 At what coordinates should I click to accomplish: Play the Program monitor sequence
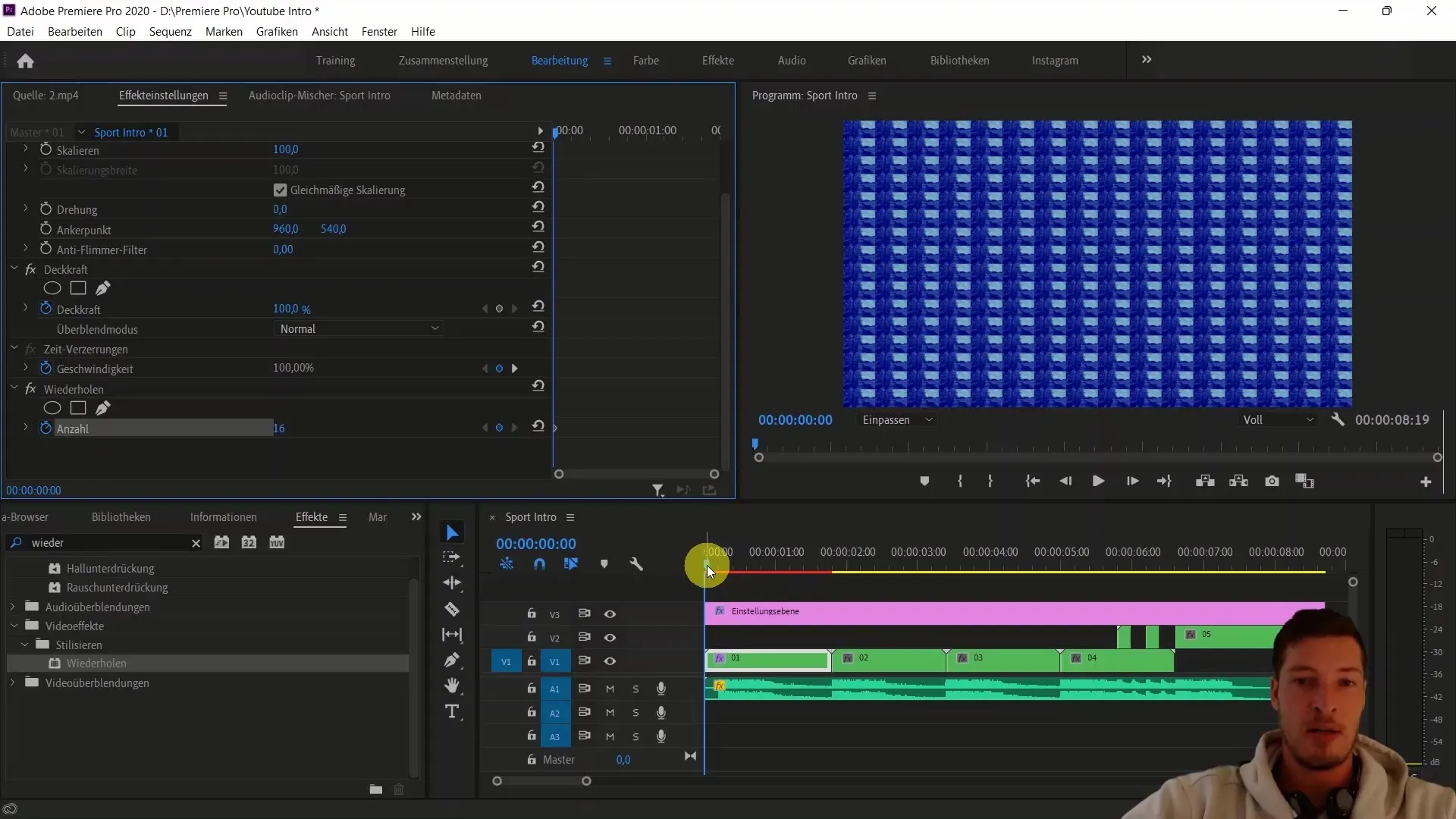coord(1098,482)
